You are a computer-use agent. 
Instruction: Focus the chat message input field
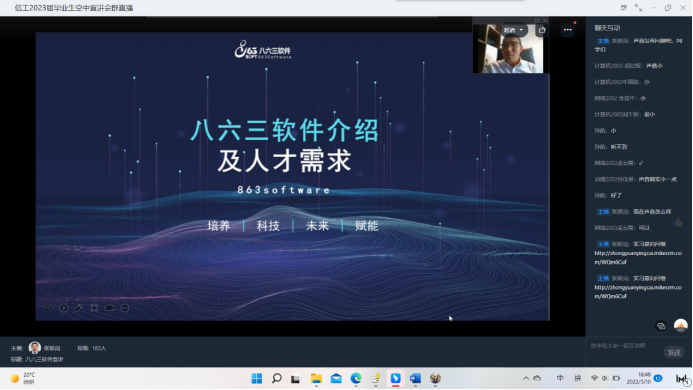pos(625,346)
